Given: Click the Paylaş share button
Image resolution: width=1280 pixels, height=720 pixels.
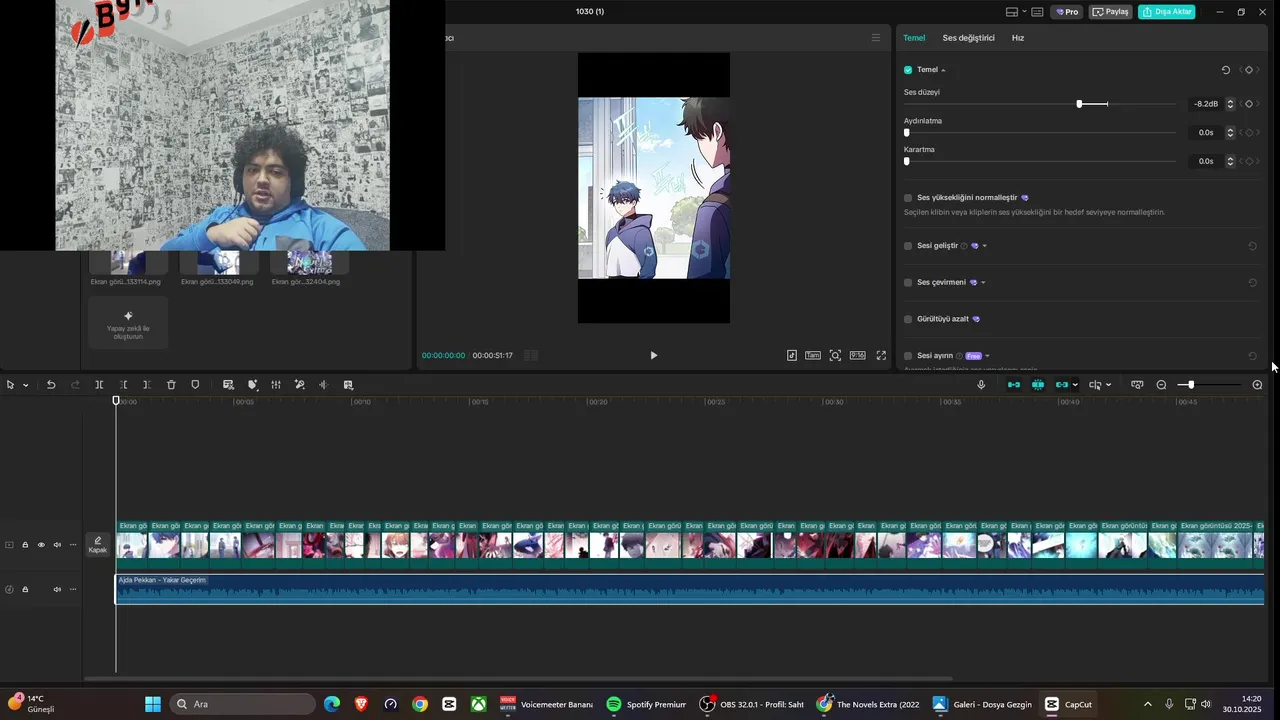Looking at the screenshot, I should click(x=1110, y=12).
